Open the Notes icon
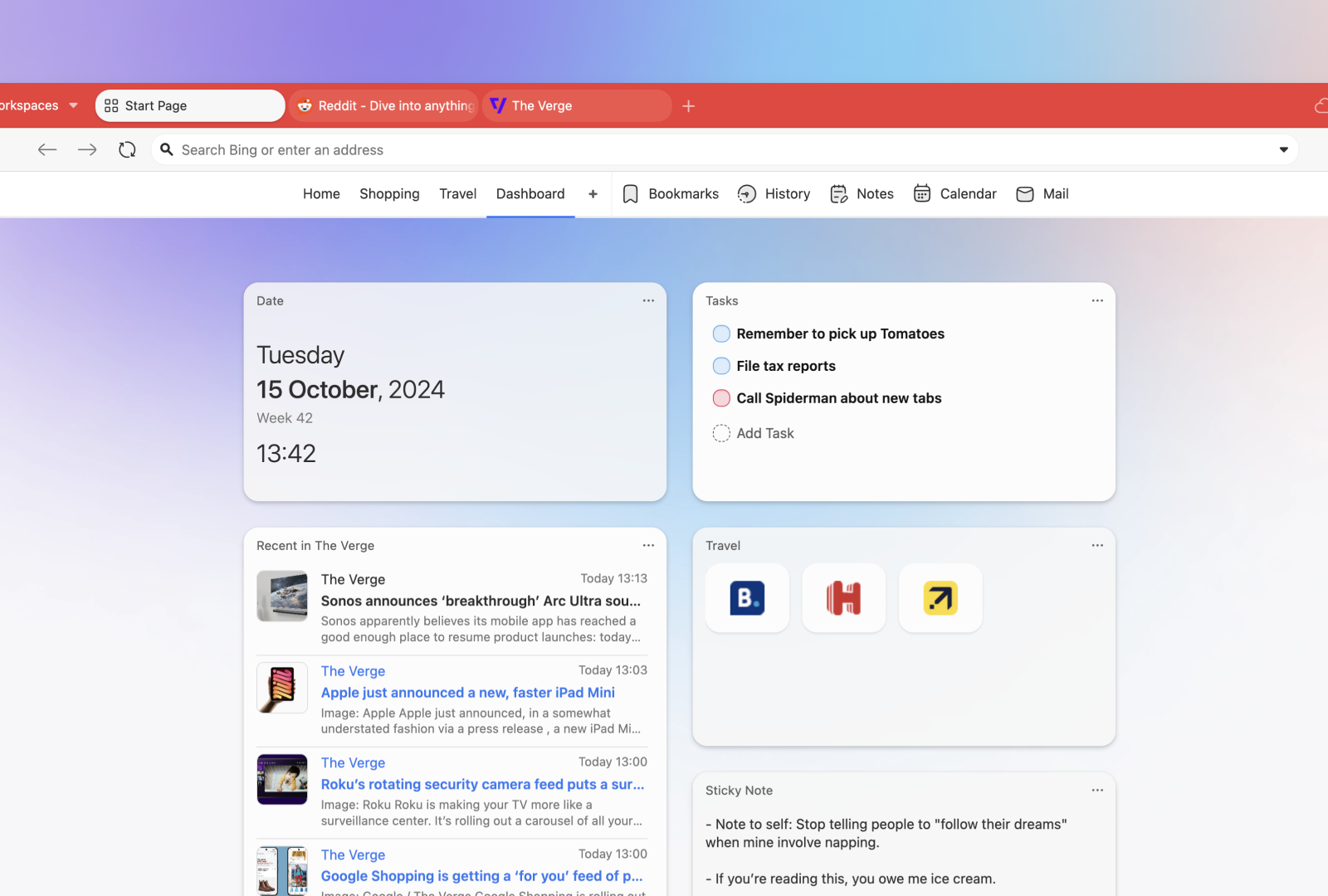Viewport: 1328px width, 896px height. [x=838, y=194]
